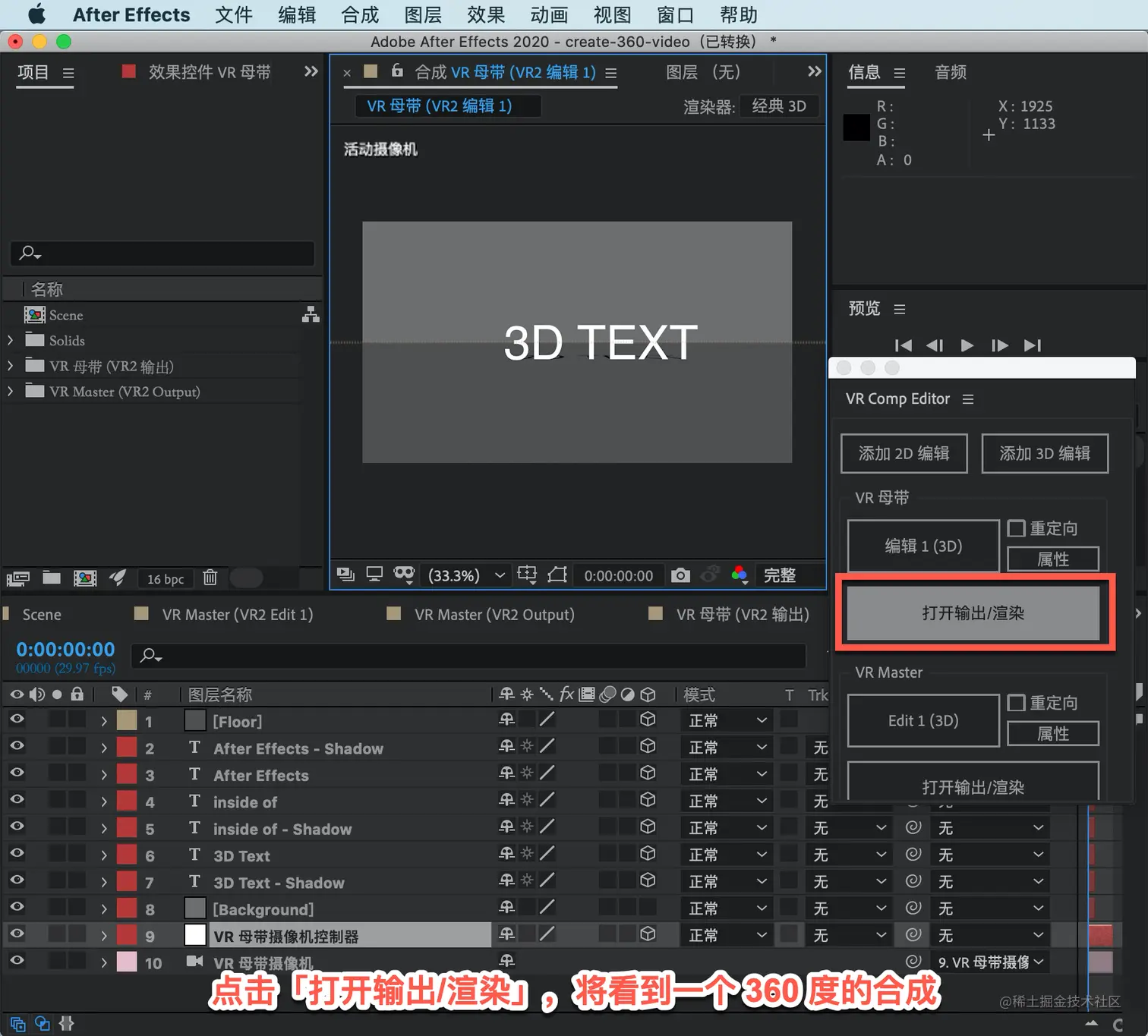This screenshot has height=1036, width=1148.
Task: Open the parent dropdown for layer 10
Action: (991, 962)
